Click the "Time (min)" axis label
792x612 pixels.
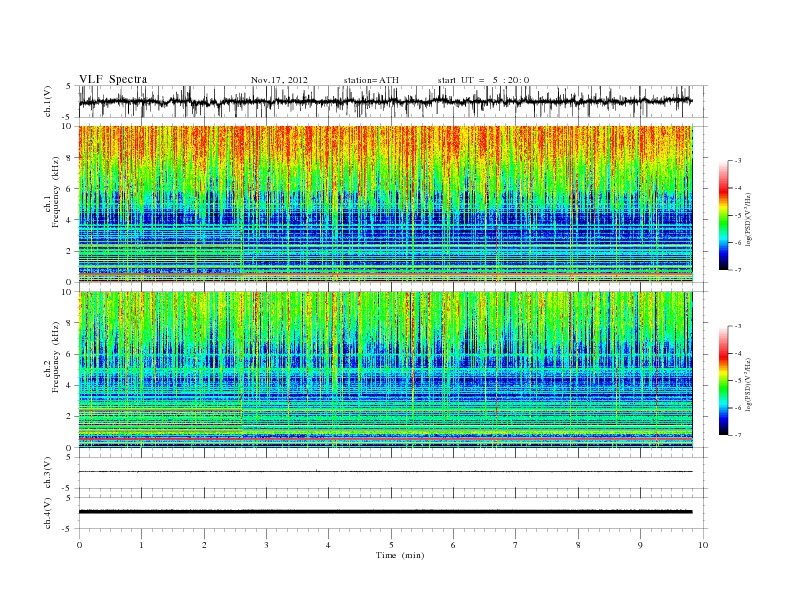400,555
